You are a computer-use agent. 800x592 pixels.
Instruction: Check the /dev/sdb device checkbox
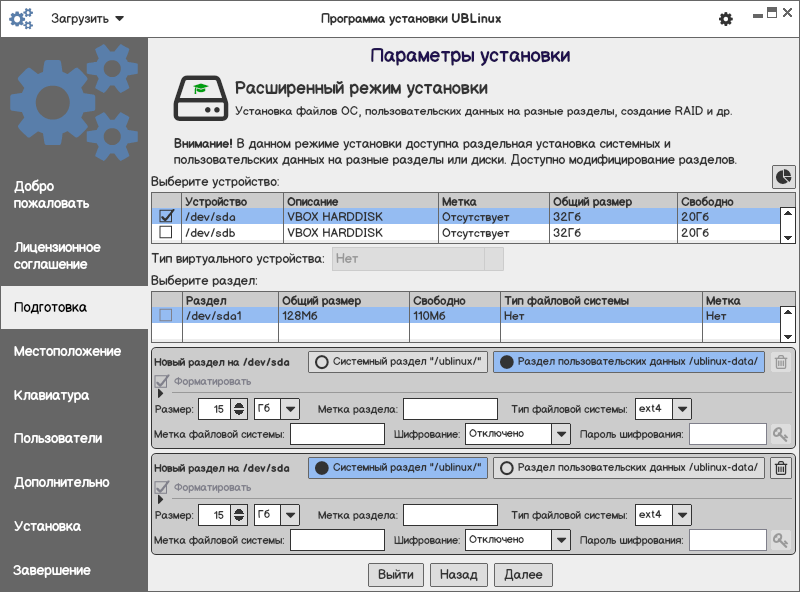point(166,233)
